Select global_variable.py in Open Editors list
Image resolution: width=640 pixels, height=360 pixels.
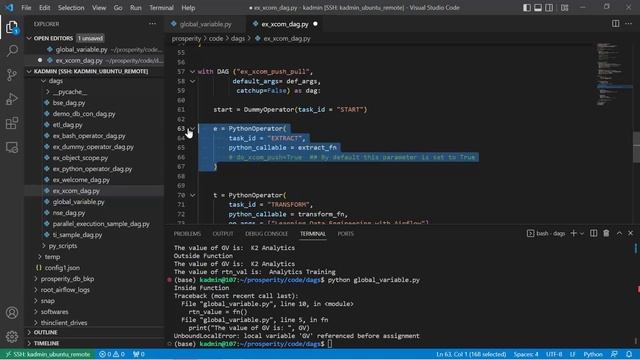pos(81,49)
